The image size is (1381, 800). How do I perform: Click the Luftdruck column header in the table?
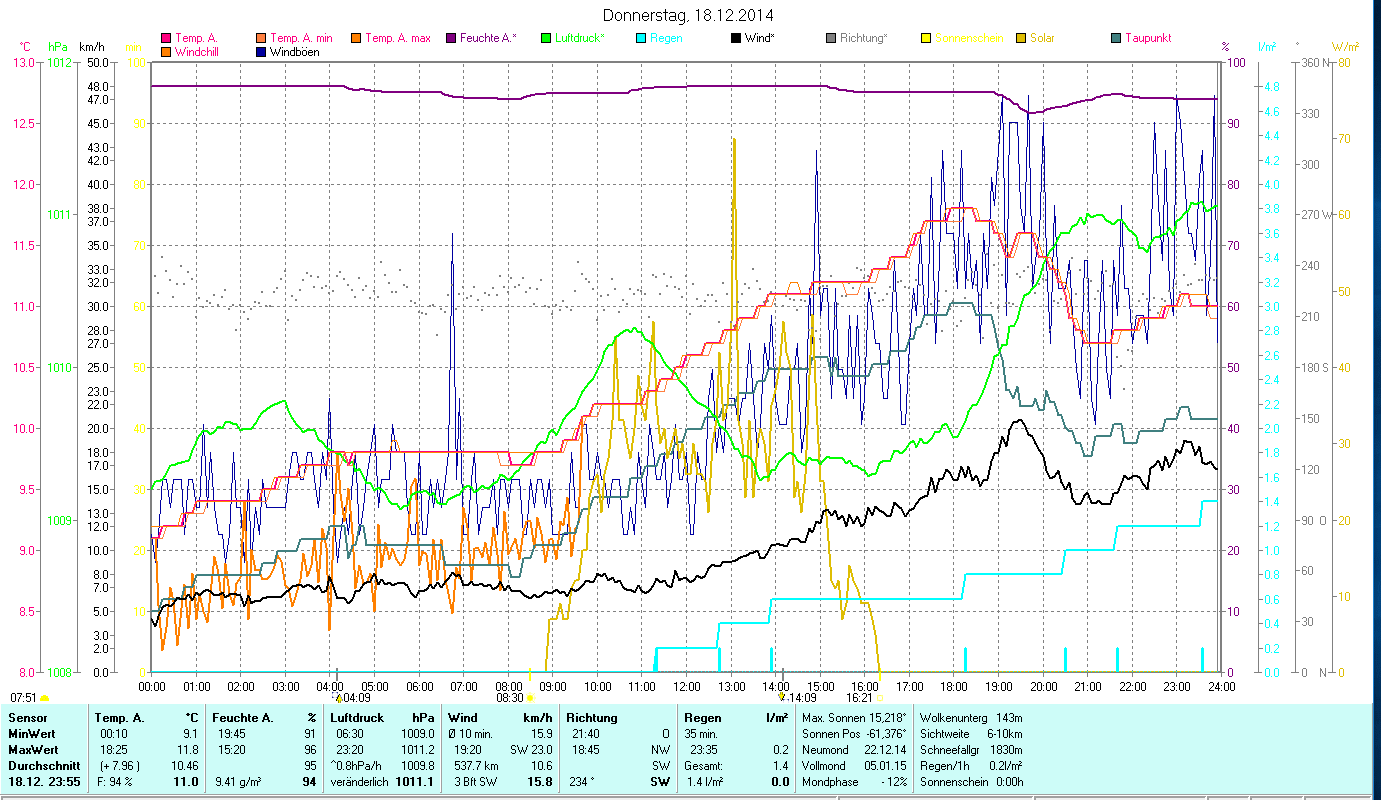point(359,718)
